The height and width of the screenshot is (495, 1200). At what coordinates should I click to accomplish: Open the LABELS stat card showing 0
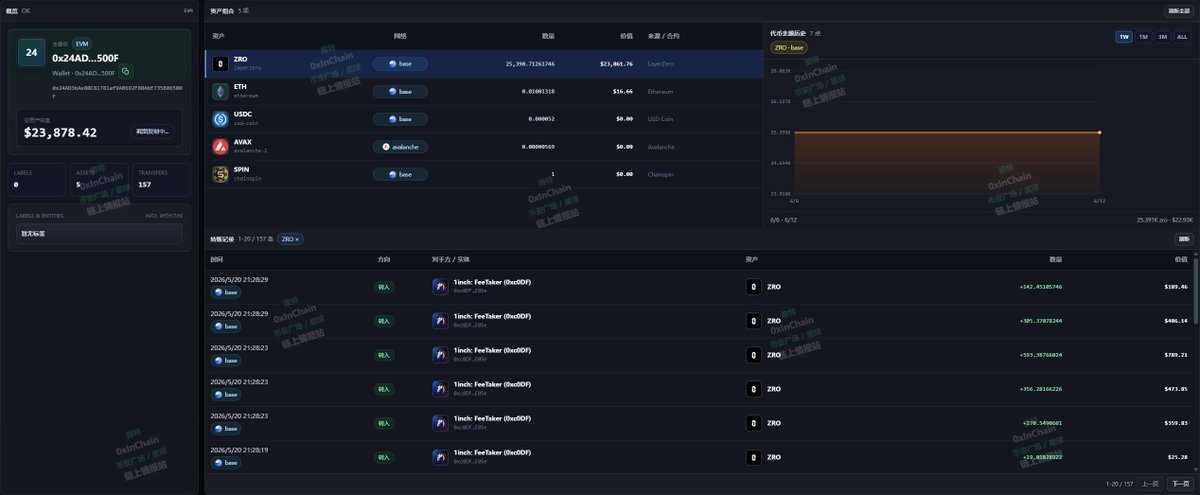pos(35,178)
